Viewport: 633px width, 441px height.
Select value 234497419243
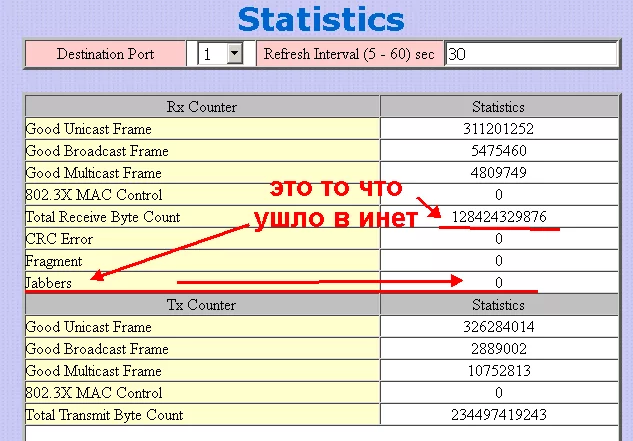[499, 415]
